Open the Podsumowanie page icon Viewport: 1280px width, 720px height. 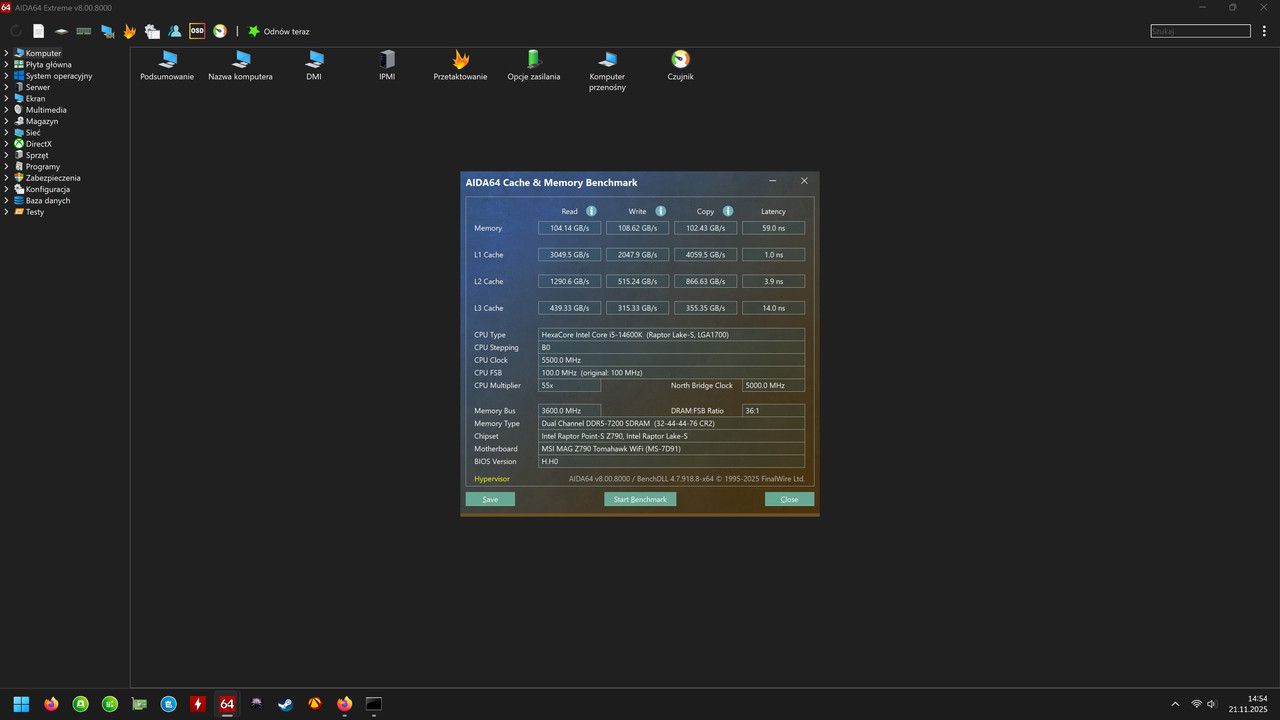[x=167, y=66]
